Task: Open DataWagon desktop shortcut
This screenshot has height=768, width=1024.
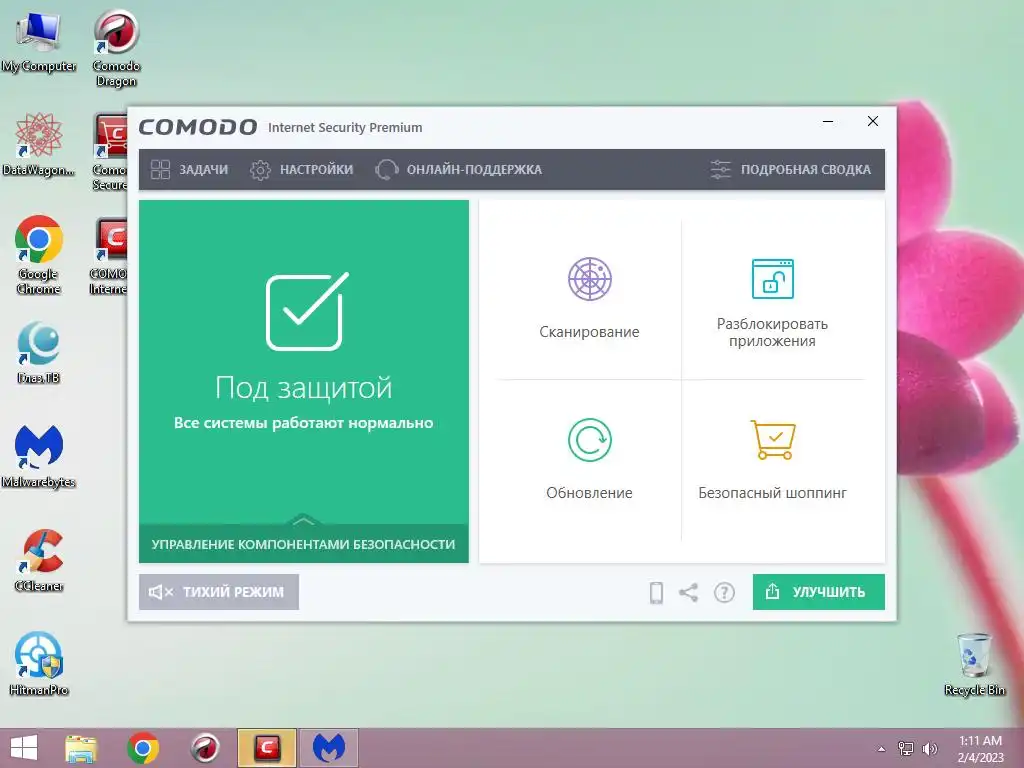Action: [x=39, y=144]
